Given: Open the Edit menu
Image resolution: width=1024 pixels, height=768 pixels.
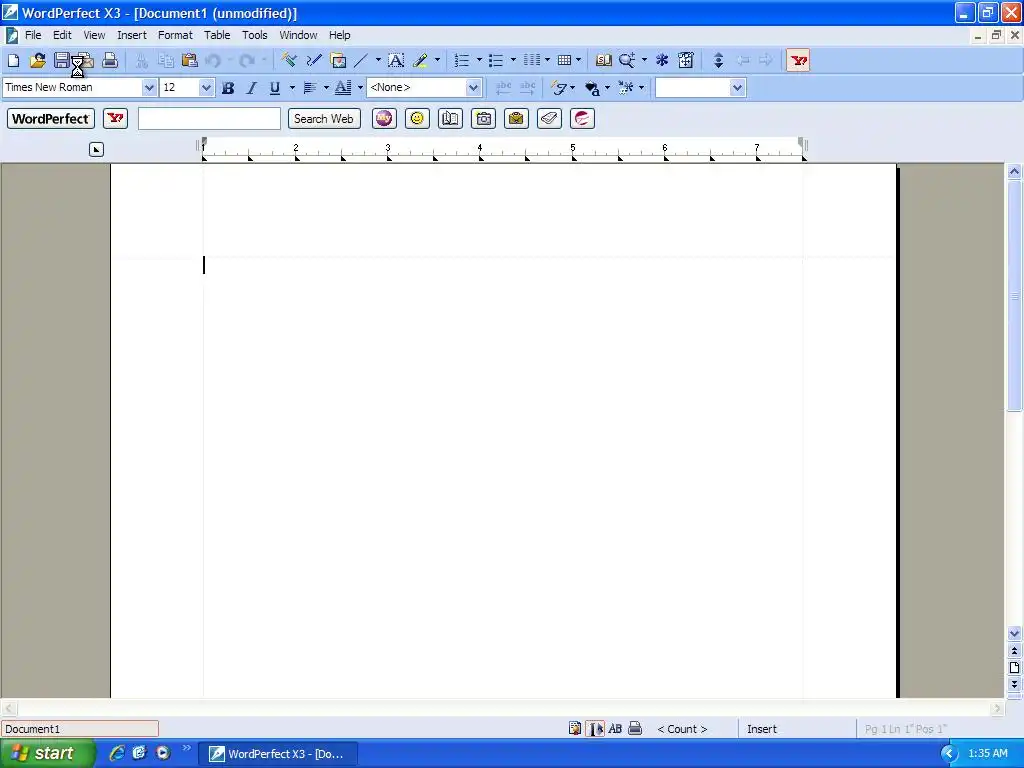Looking at the screenshot, I should 62,35.
